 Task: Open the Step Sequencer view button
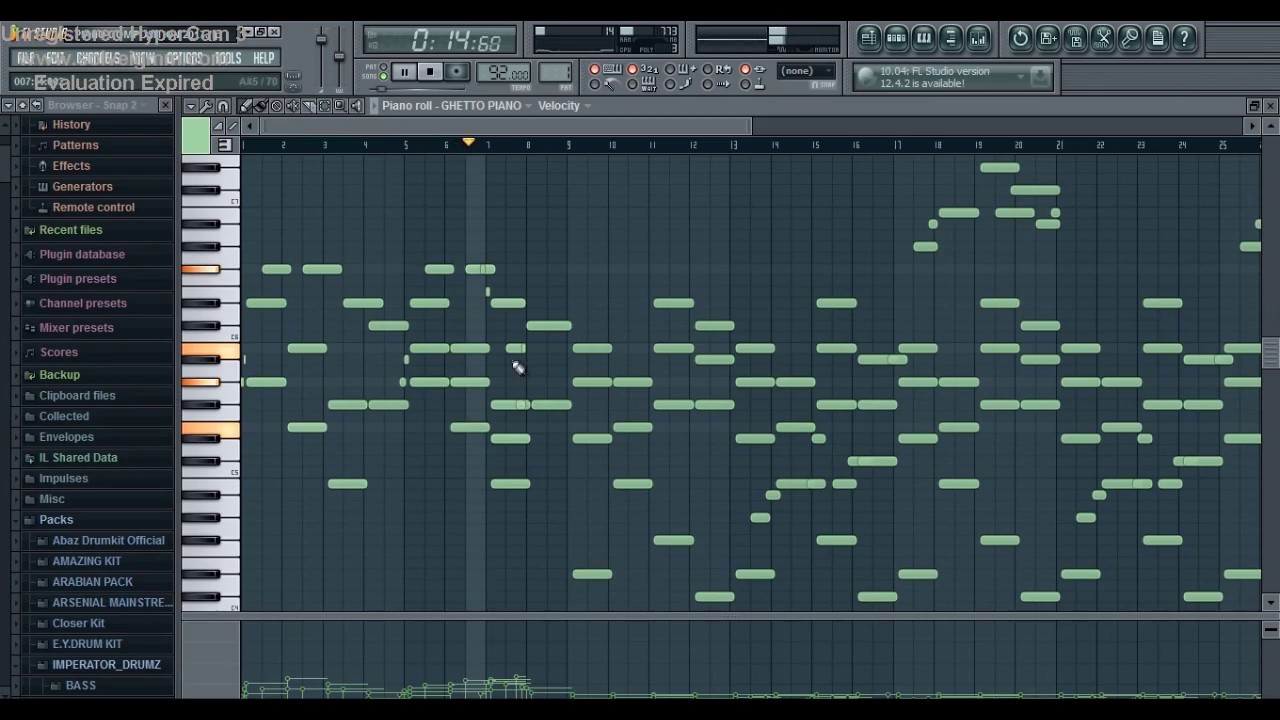(x=896, y=39)
